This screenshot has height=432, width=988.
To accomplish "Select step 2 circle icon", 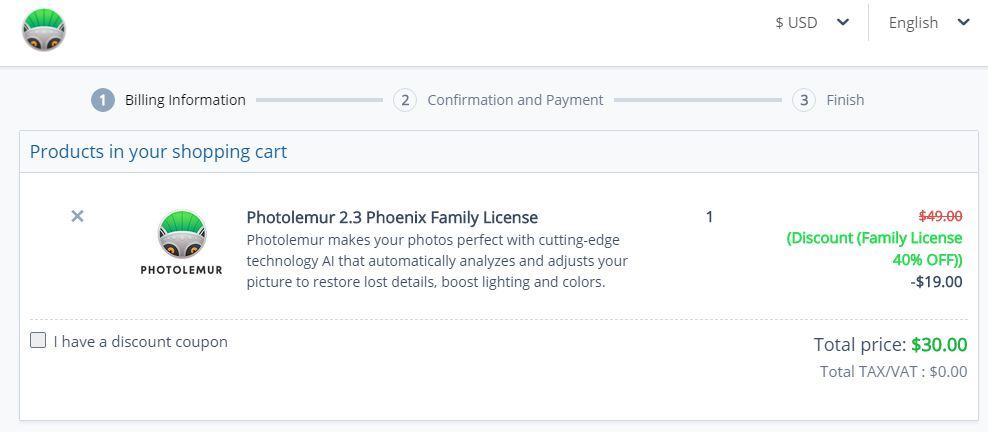I will click(405, 100).
